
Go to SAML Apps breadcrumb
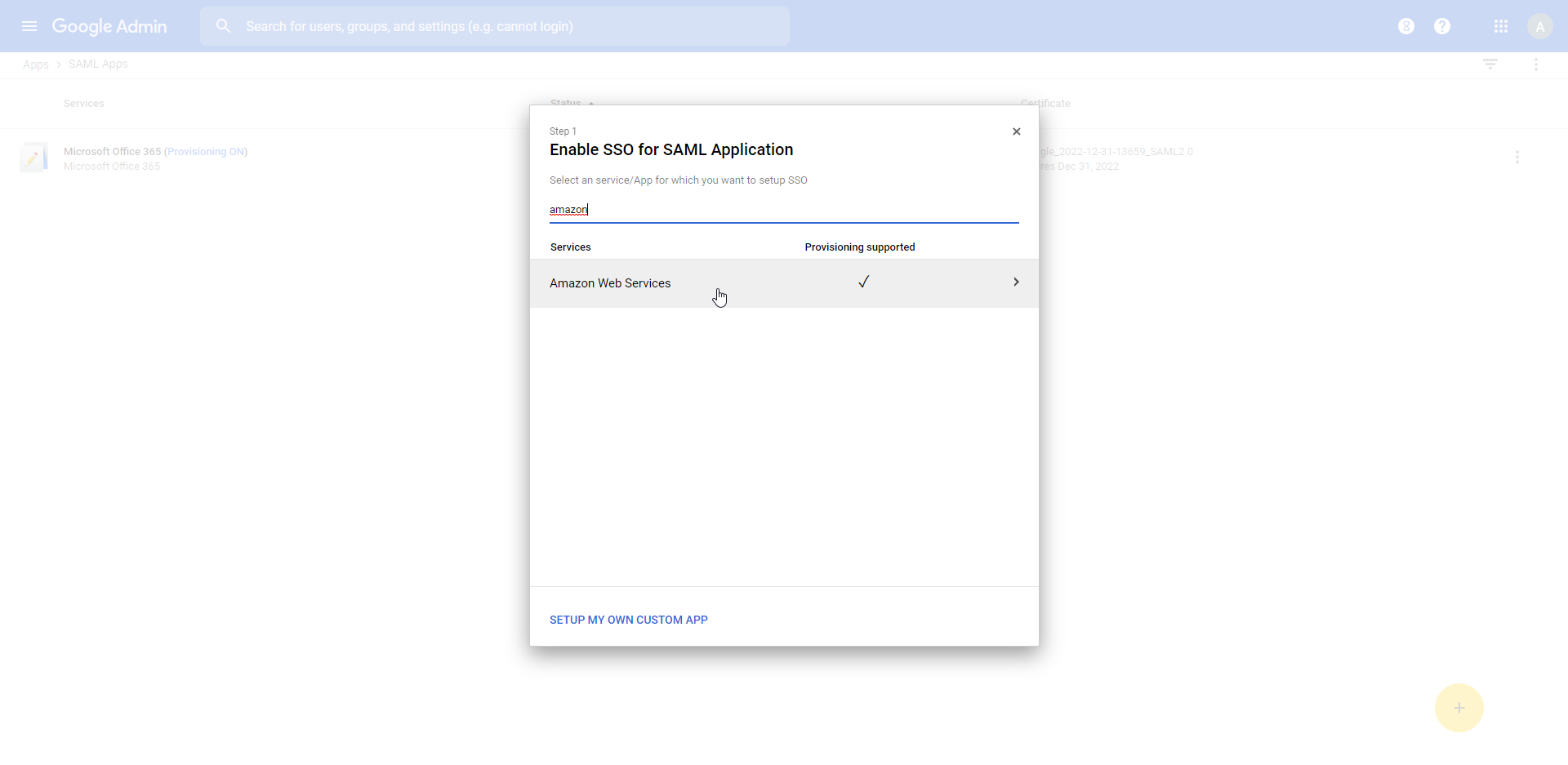[98, 64]
